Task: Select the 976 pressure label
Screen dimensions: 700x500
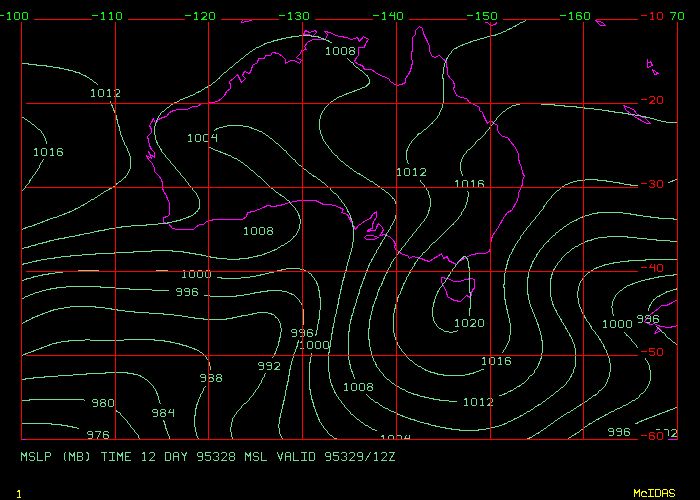Action: (98, 435)
